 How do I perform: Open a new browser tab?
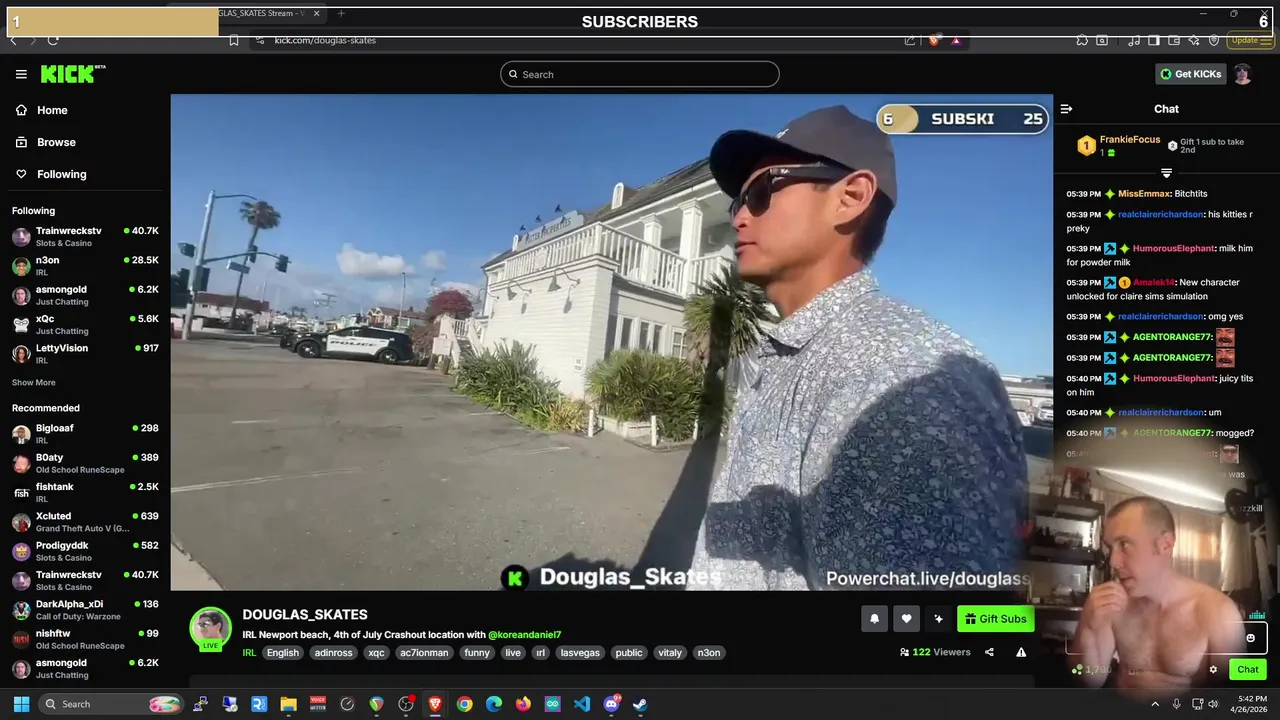341,13
